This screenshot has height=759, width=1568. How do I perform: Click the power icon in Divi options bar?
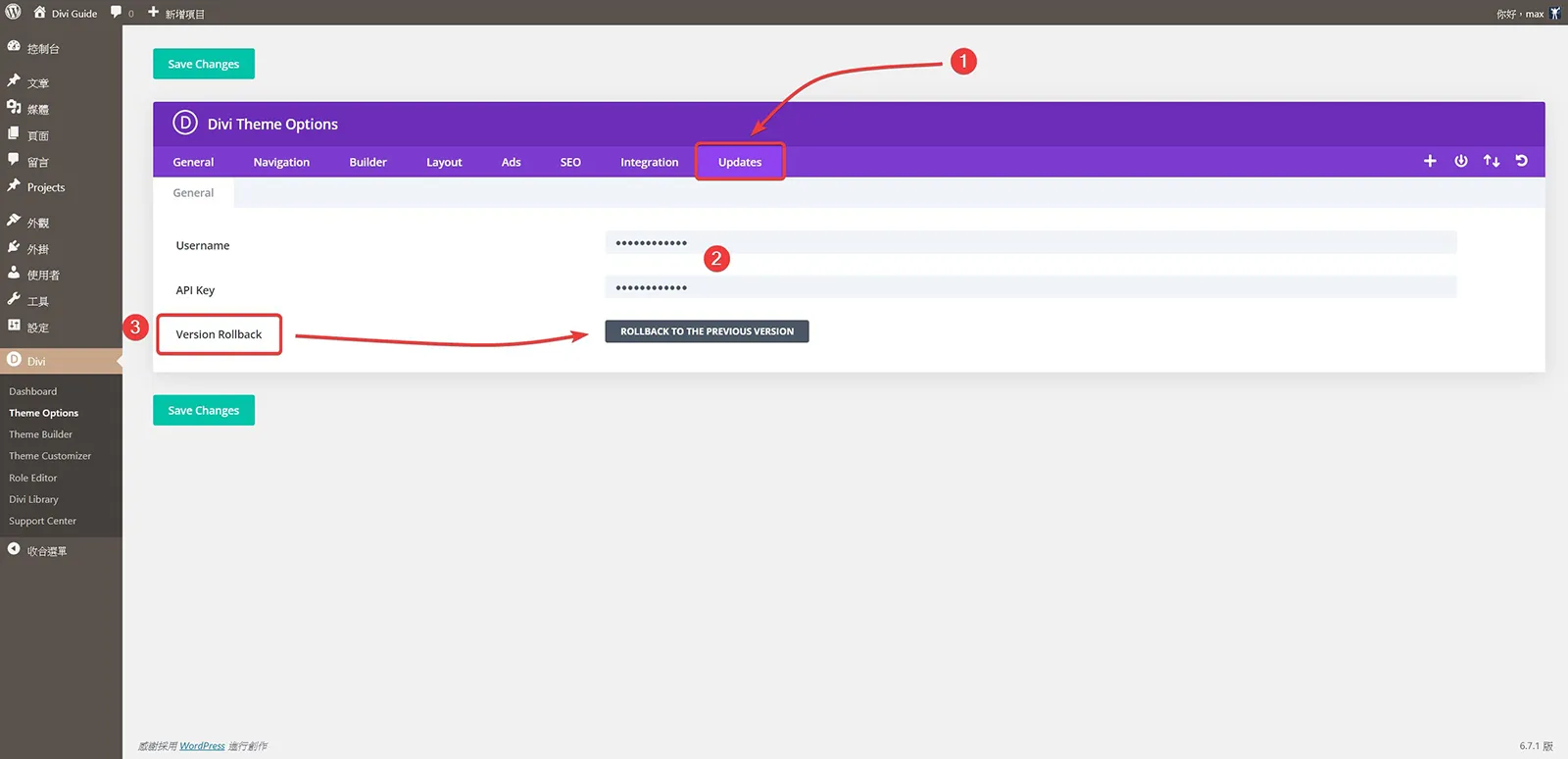coord(1461,161)
